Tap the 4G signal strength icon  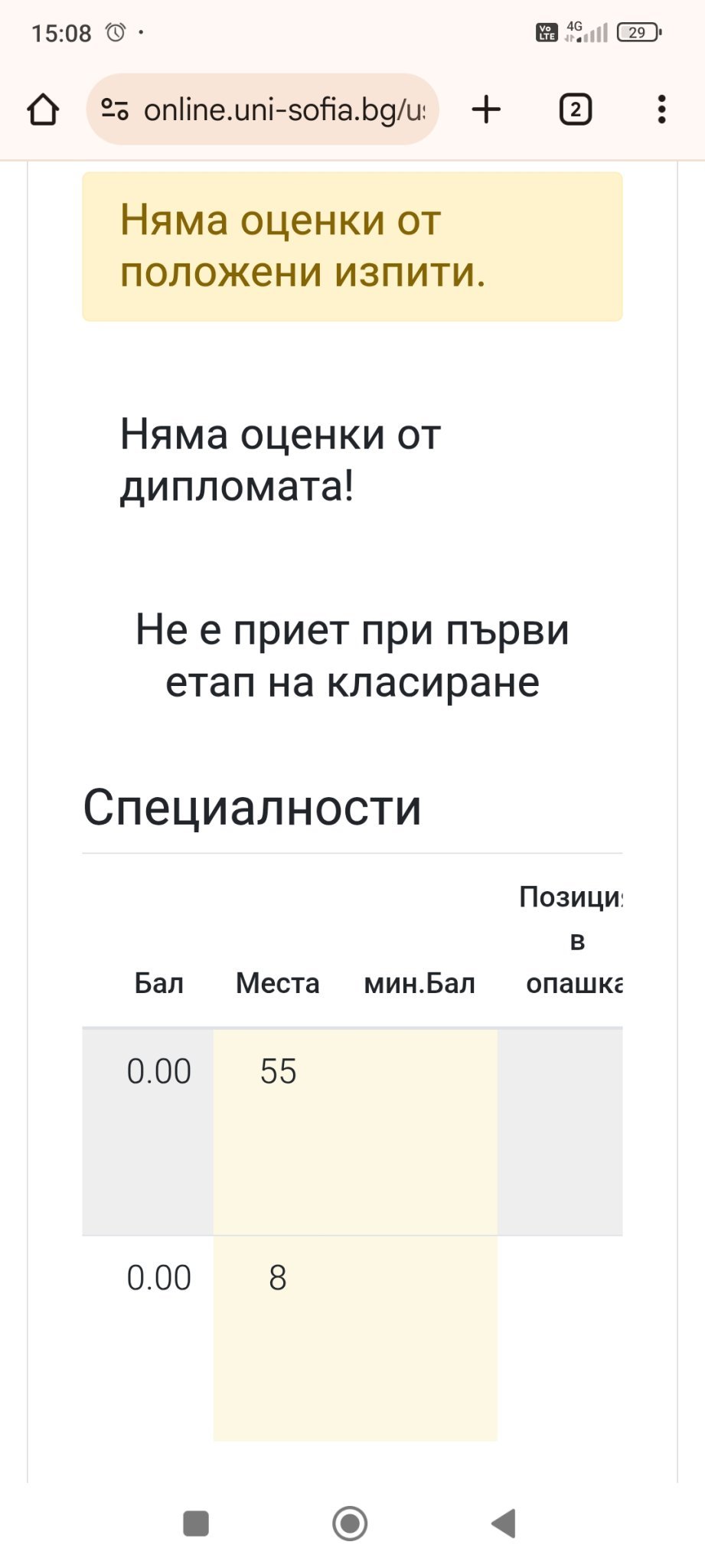coord(586,32)
